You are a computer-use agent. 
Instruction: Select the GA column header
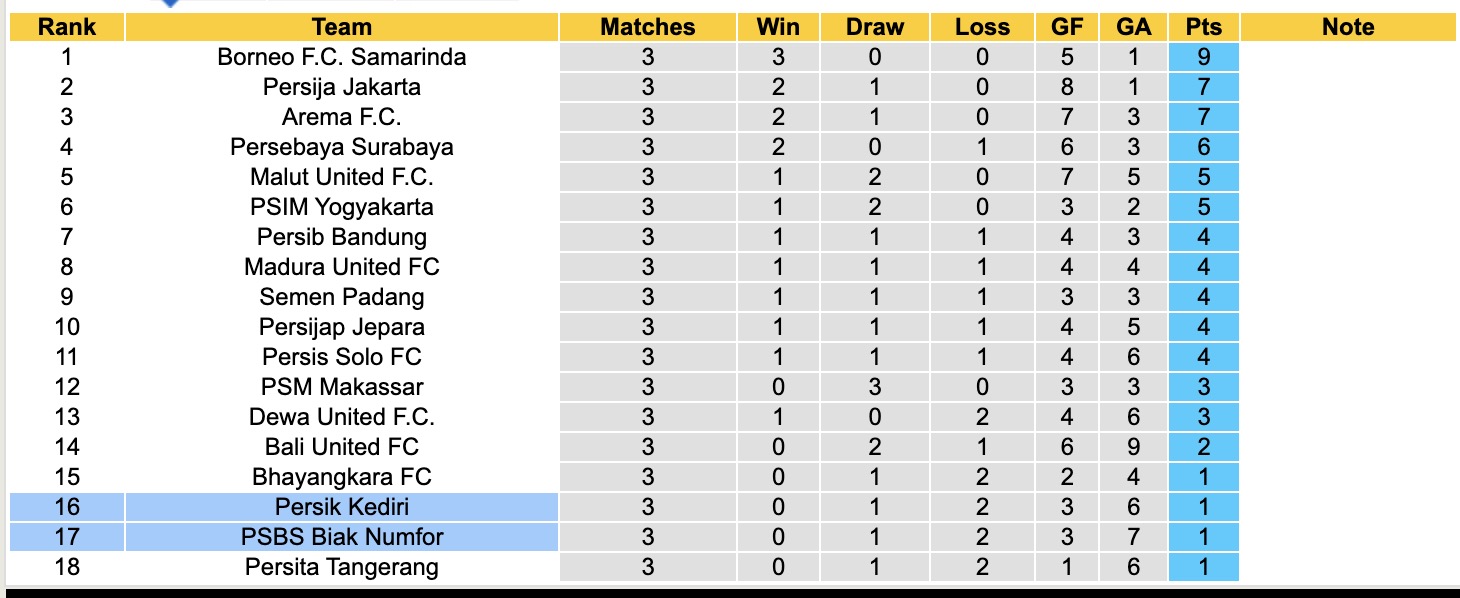click(1134, 27)
